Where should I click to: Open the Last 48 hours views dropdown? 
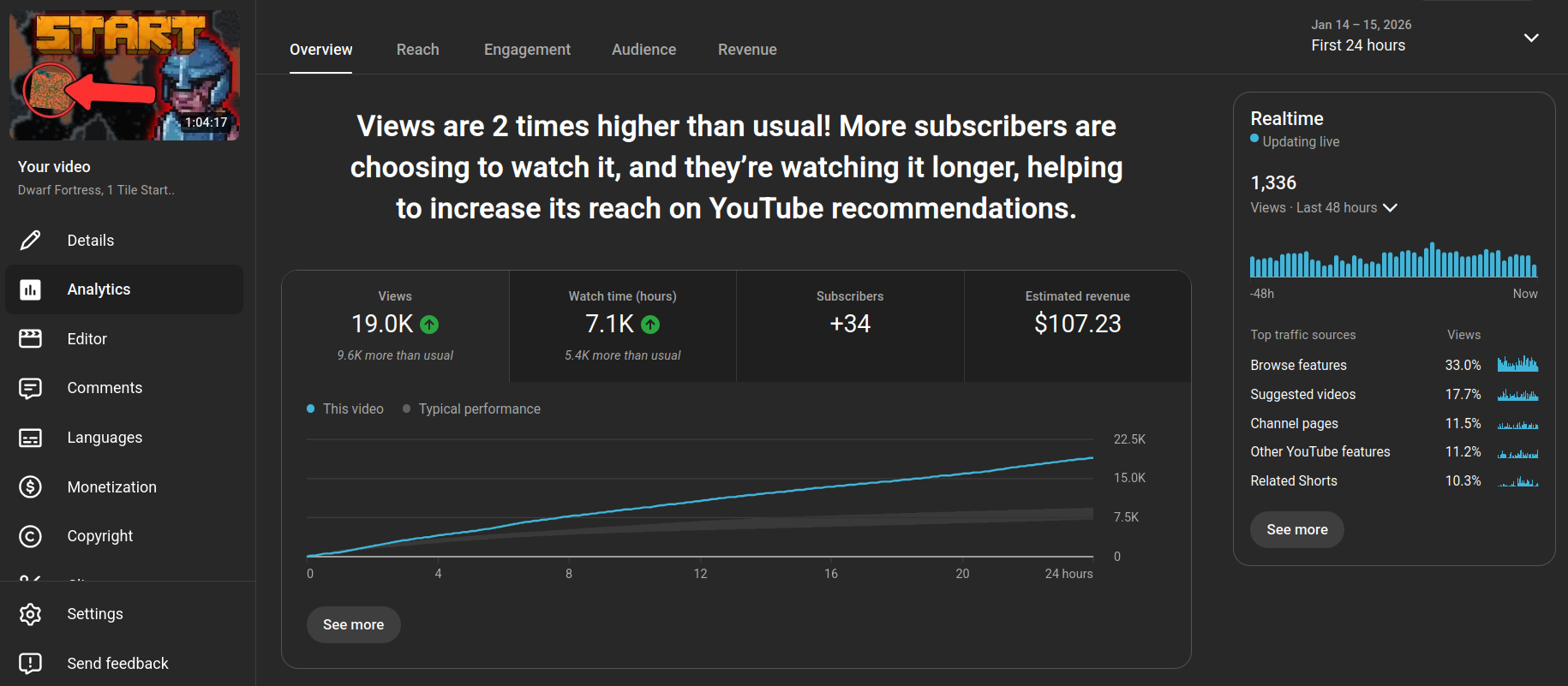point(1390,208)
